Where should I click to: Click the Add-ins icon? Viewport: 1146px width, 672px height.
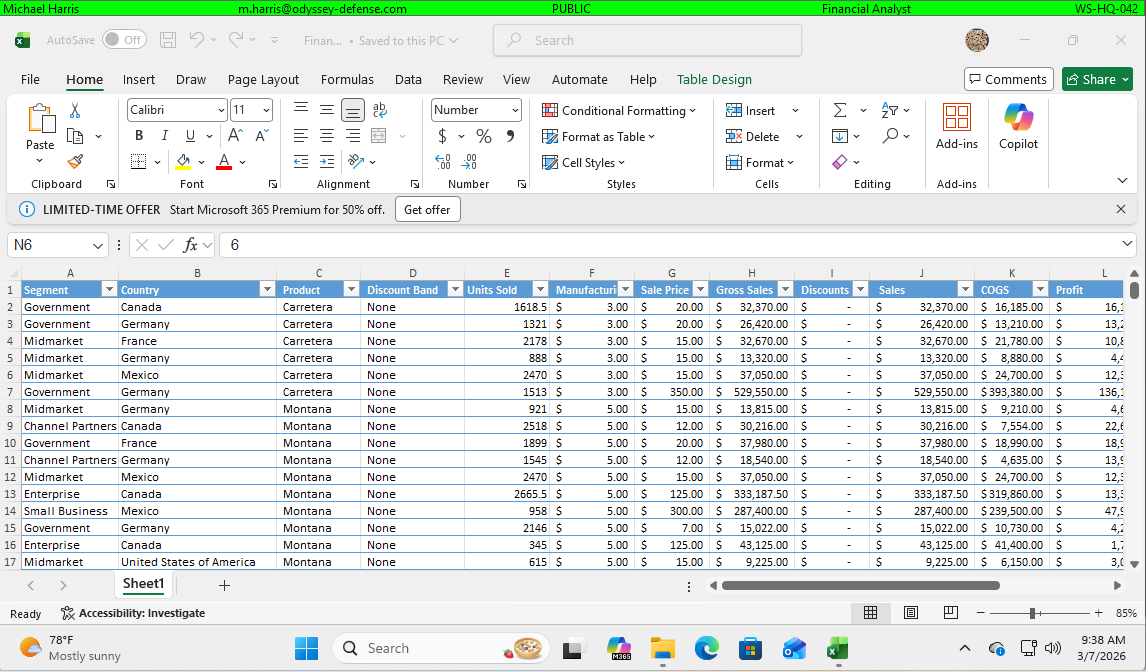tap(956, 125)
